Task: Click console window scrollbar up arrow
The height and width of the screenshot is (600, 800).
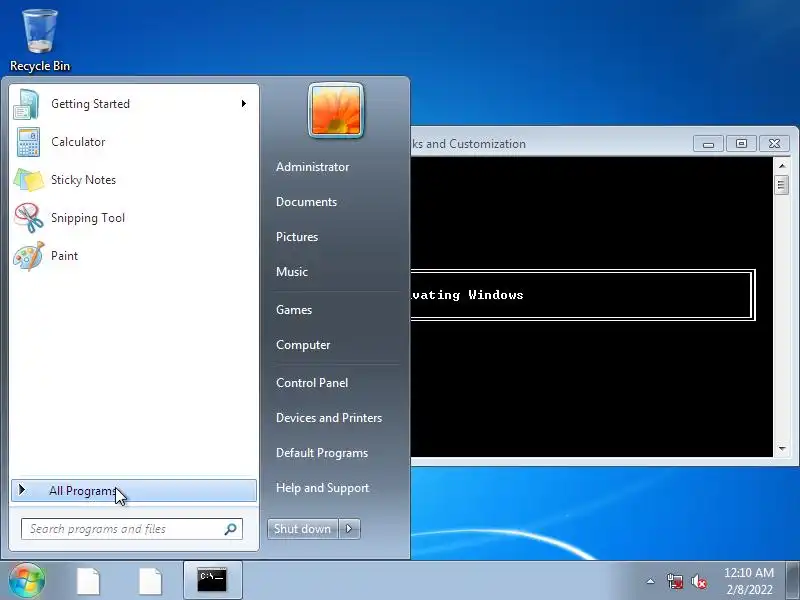Action: coord(782,166)
